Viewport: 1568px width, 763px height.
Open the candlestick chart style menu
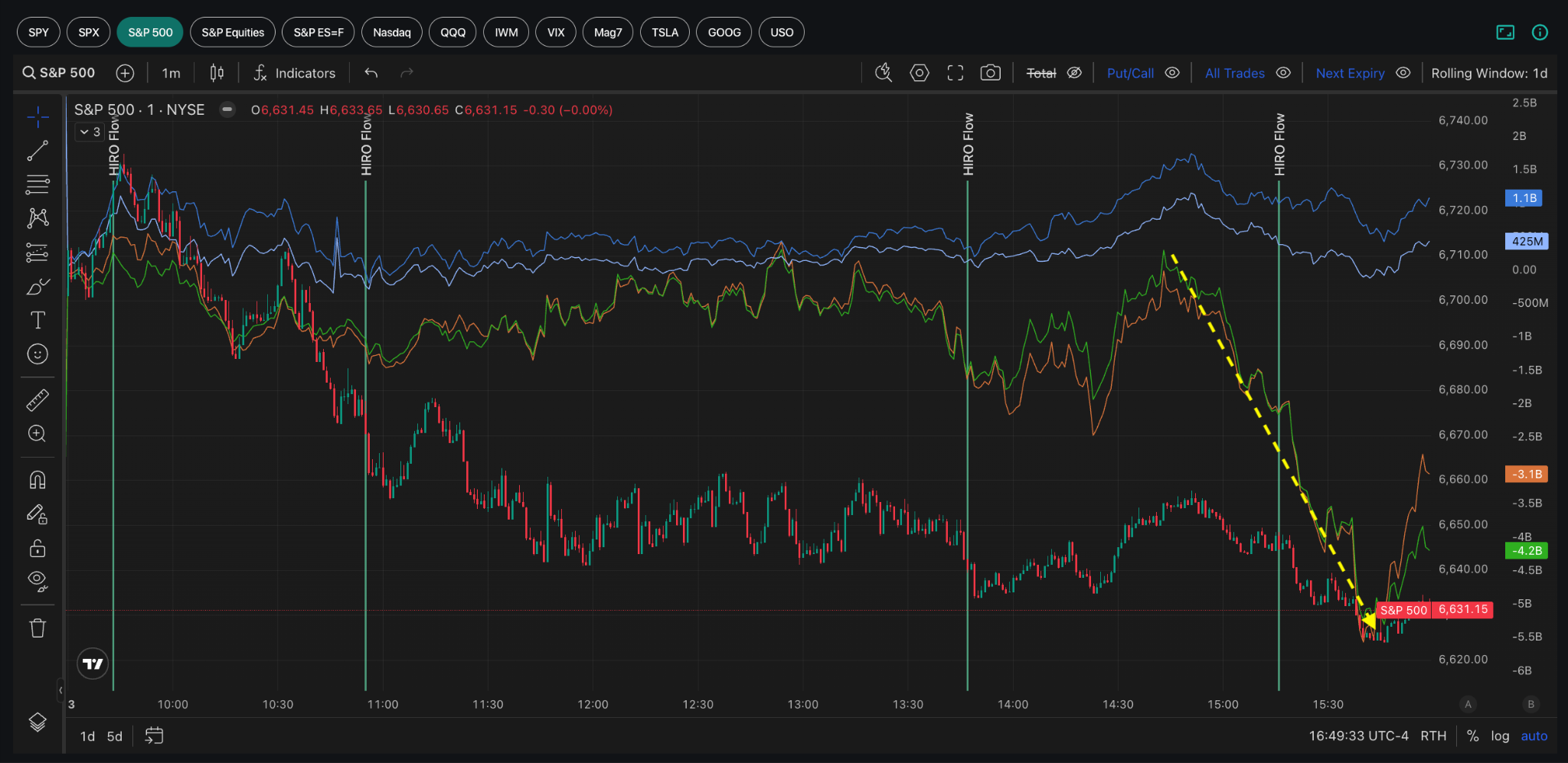pos(217,73)
